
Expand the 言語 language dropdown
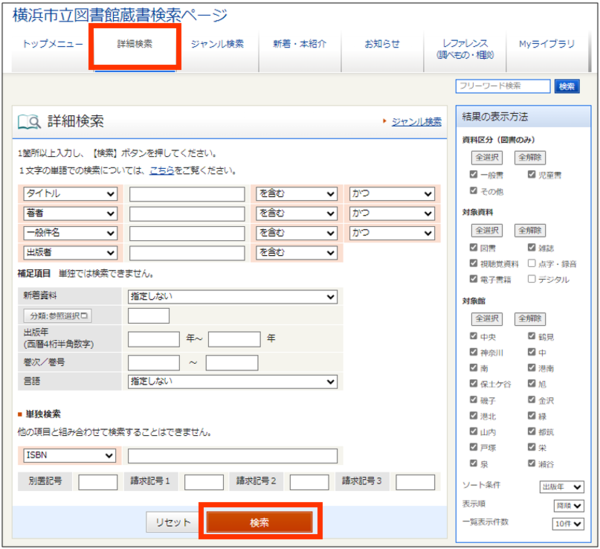pos(232,381)
